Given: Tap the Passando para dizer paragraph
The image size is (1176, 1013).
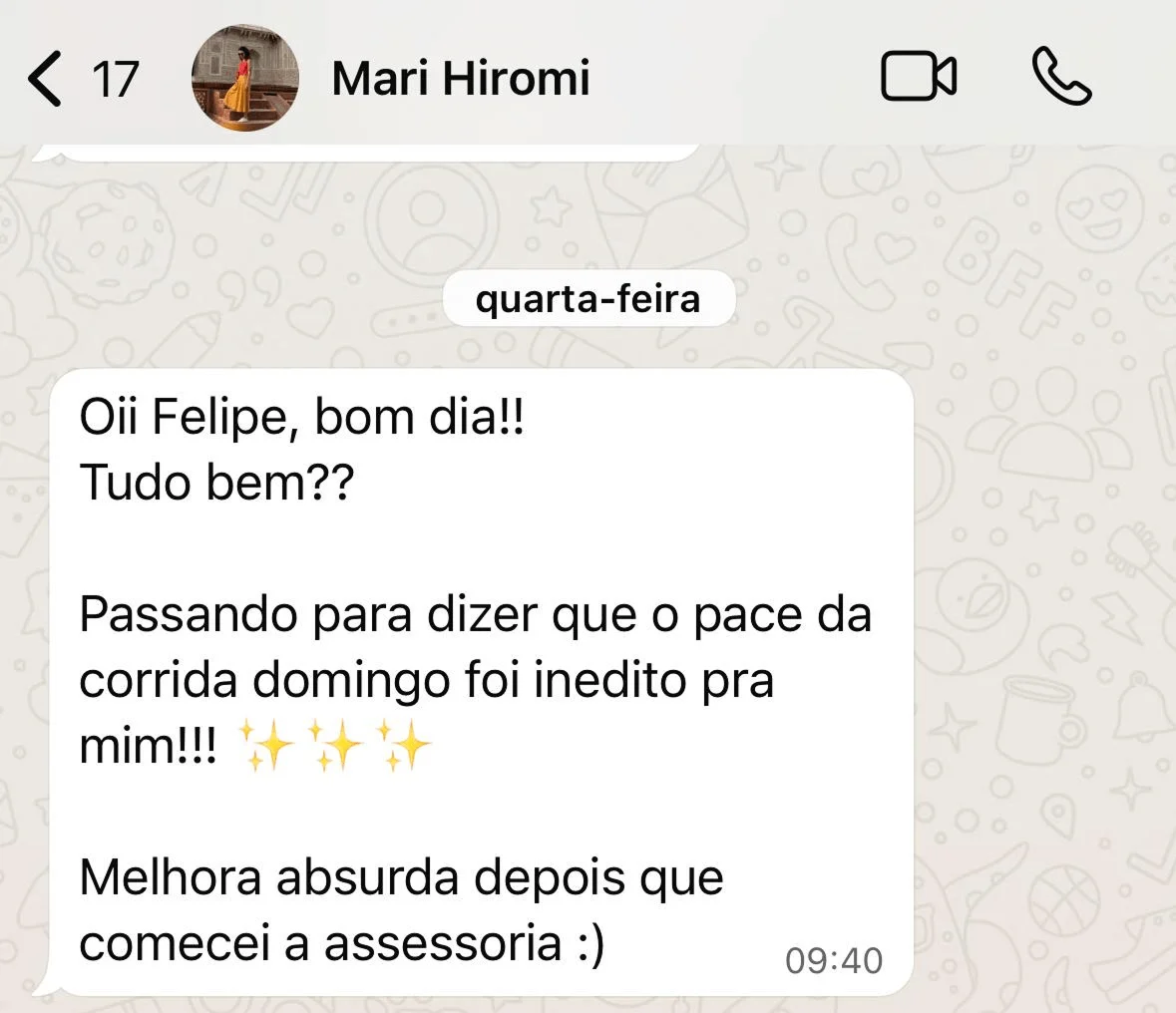Looking at the screenshot, I should [x=476, y=679].
